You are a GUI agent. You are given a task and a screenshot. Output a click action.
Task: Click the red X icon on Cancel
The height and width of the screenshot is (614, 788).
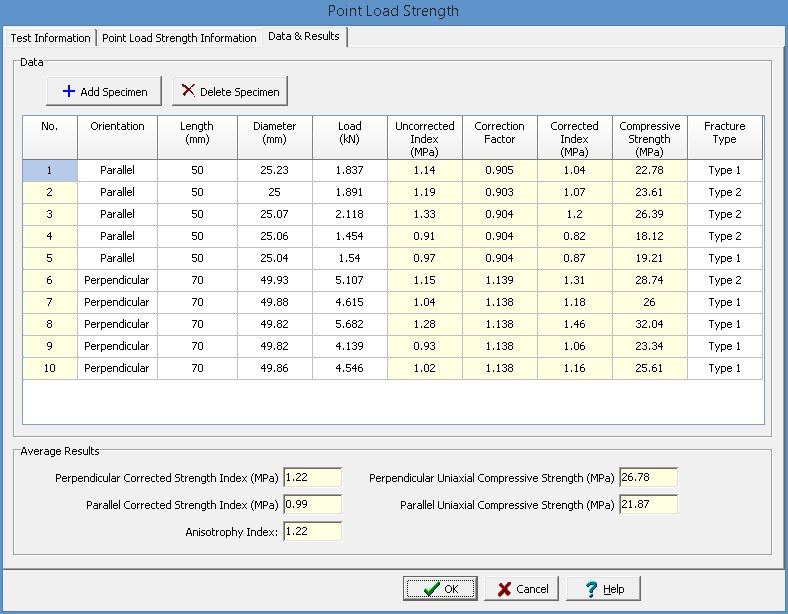point(505,589)
